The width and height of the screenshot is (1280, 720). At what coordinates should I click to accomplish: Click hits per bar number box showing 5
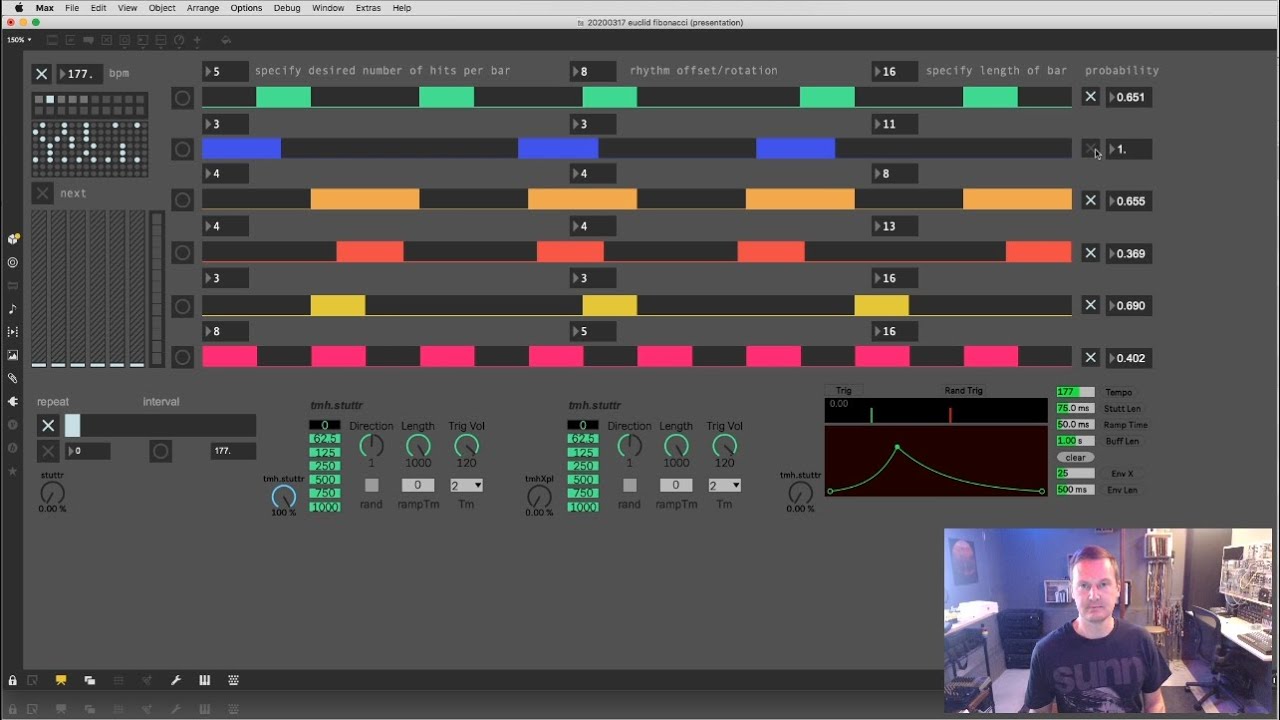(225, 72)
